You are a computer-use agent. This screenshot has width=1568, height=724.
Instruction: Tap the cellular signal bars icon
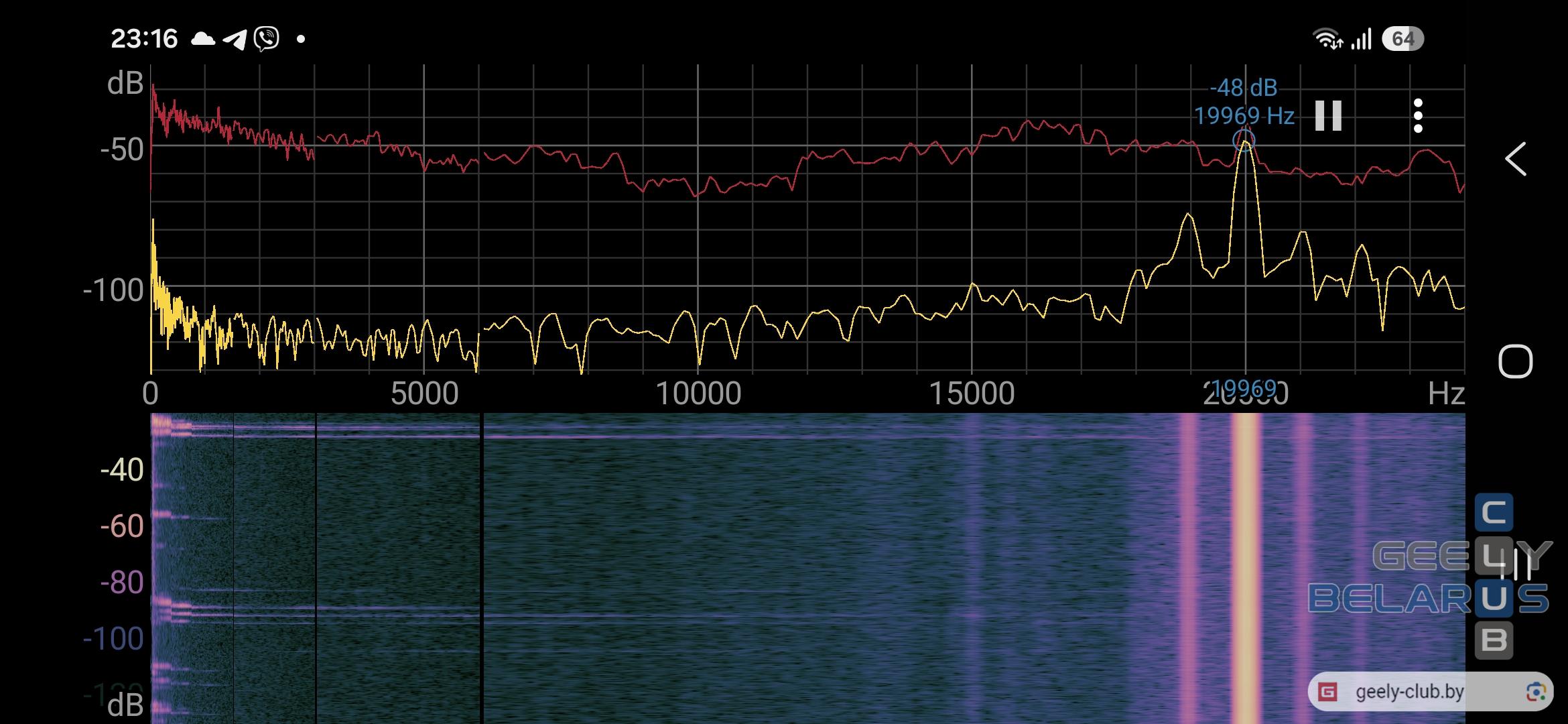[1361, 40]
